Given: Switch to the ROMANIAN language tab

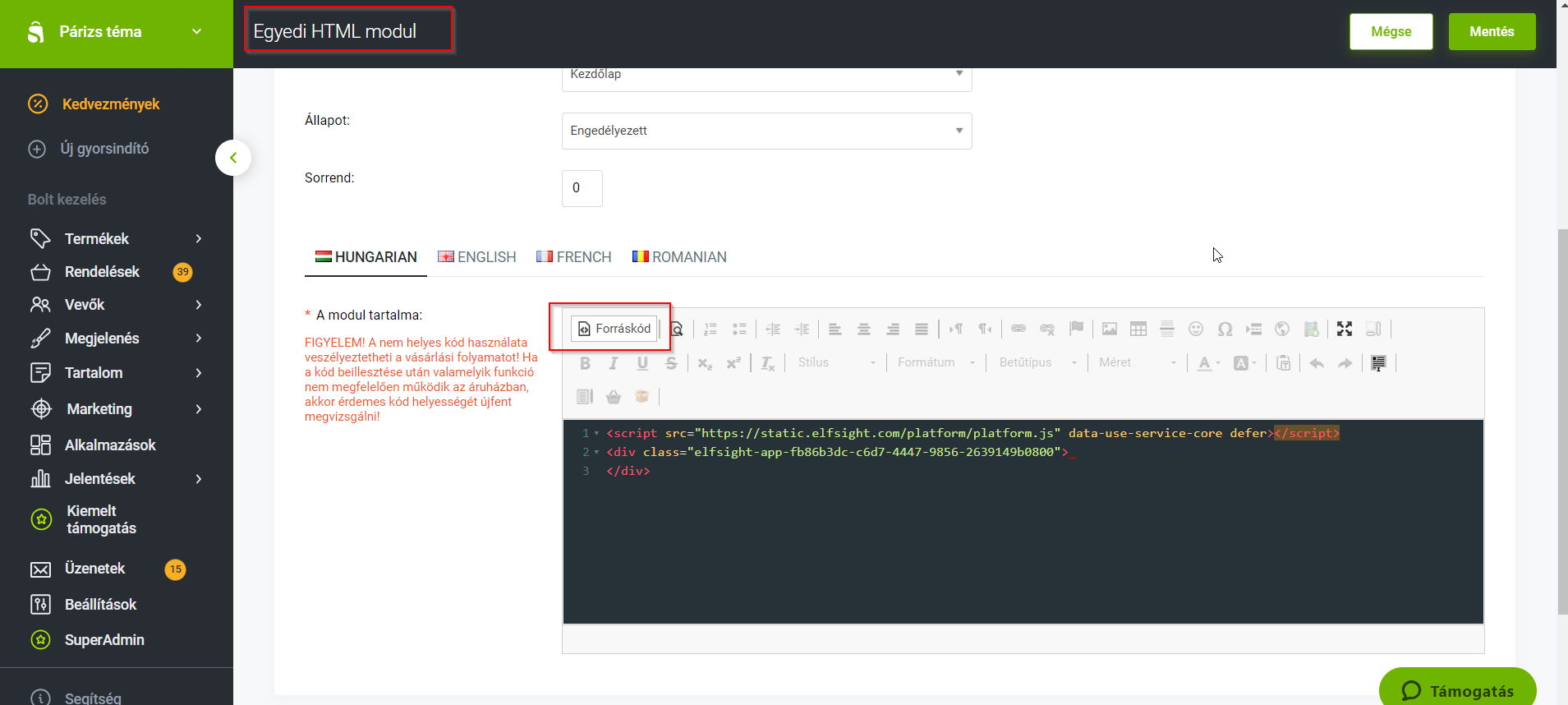Looking at the screenshot, I should tap(679, 257).
